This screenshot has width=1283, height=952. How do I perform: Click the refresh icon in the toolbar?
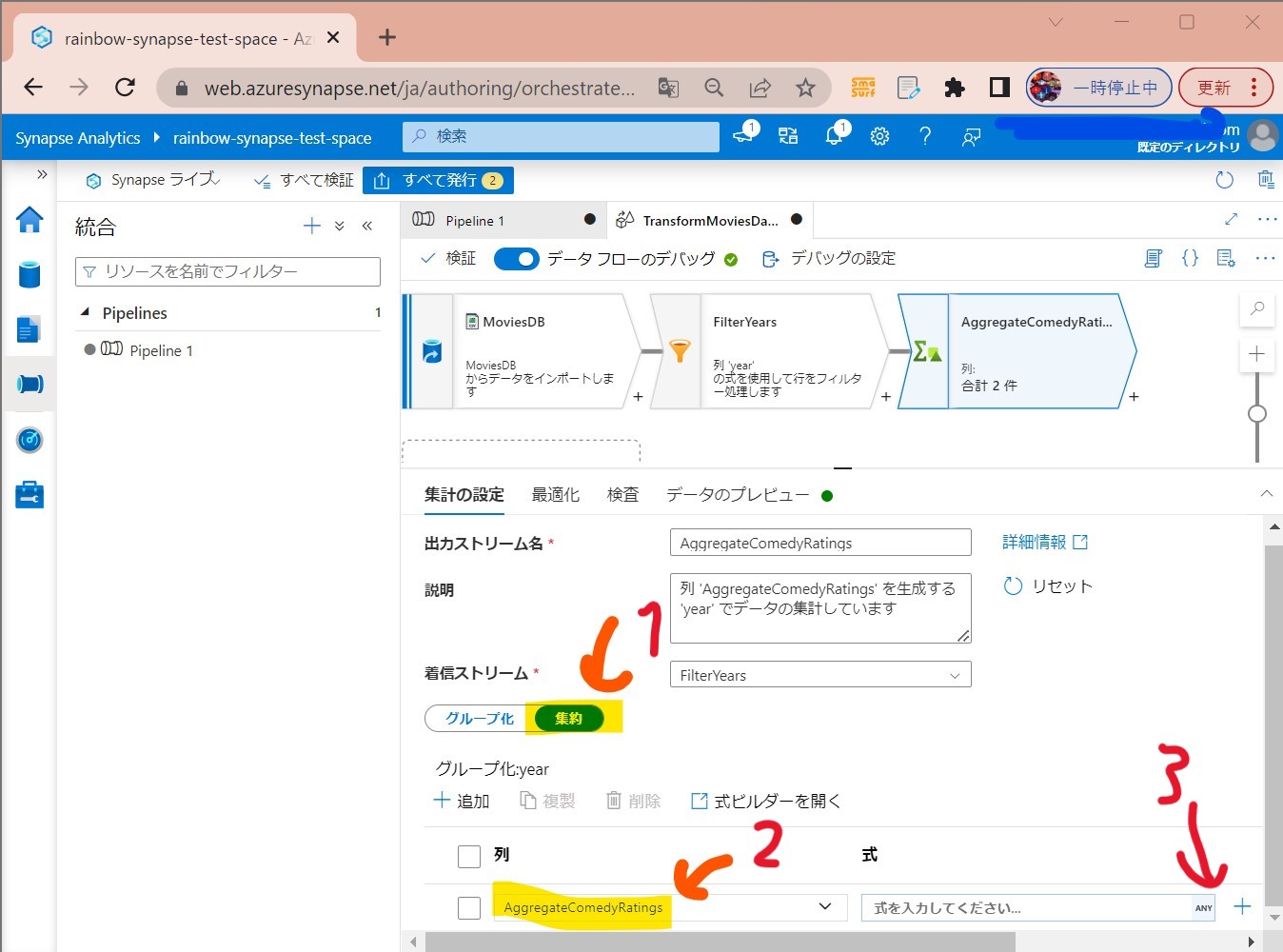(1224, 180)
